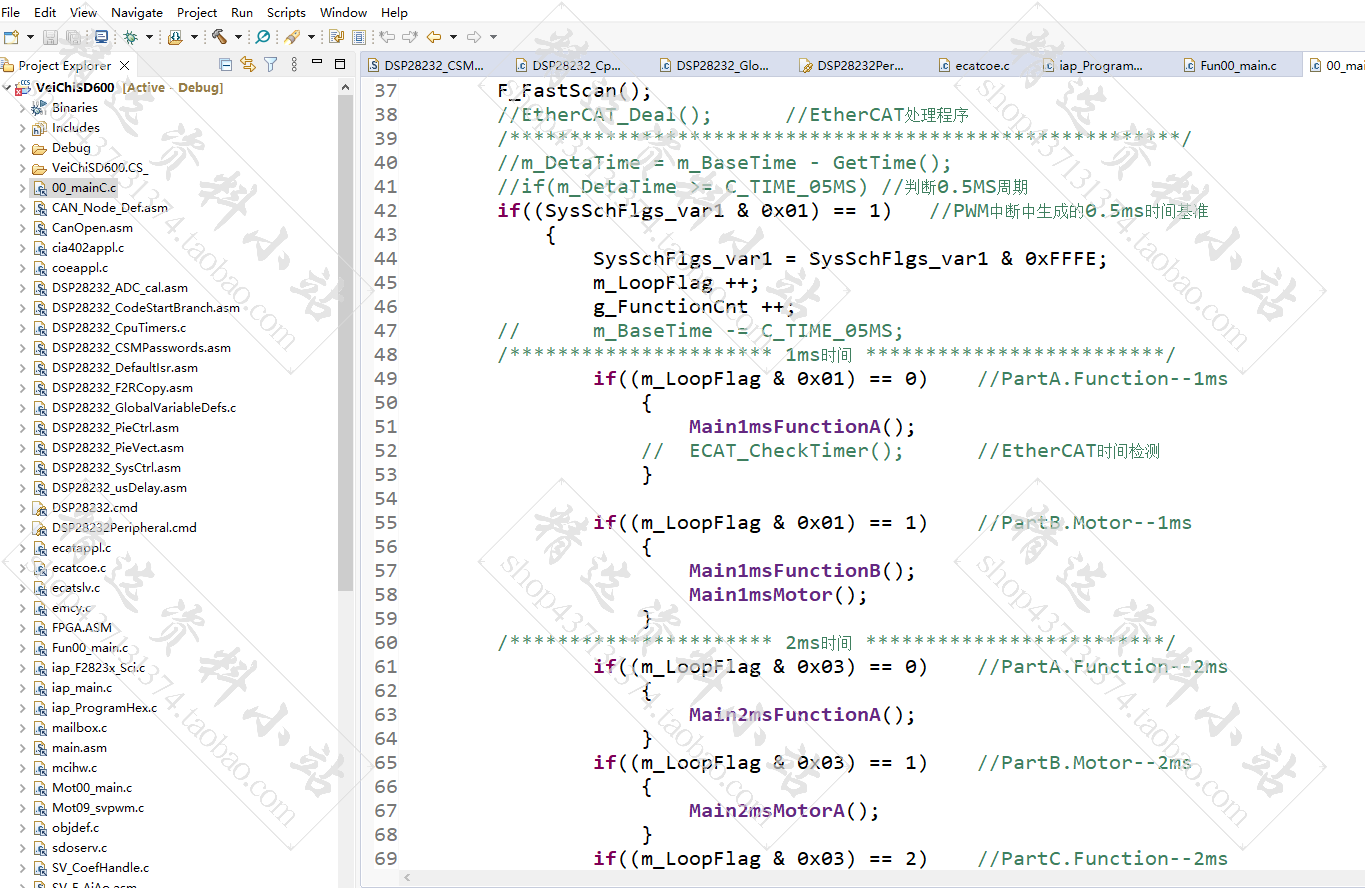Screen dimensions: 1365x888
Task: Open the Forward navigation history dropdown
Action: (493, 37)
